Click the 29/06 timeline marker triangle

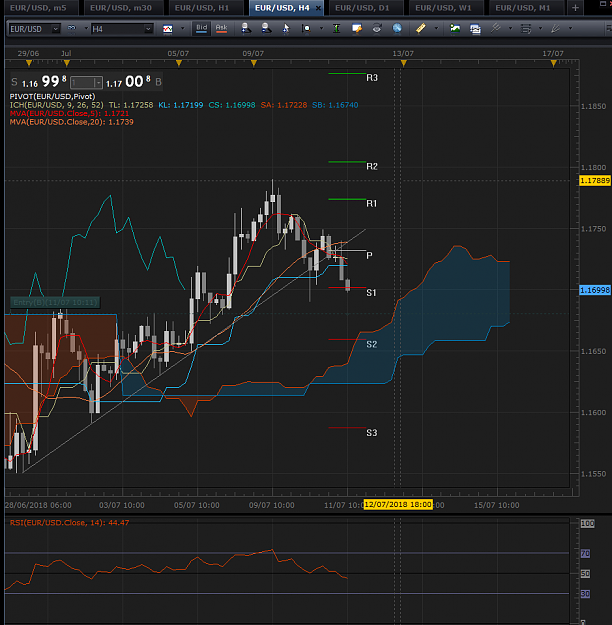pos(29,63)
